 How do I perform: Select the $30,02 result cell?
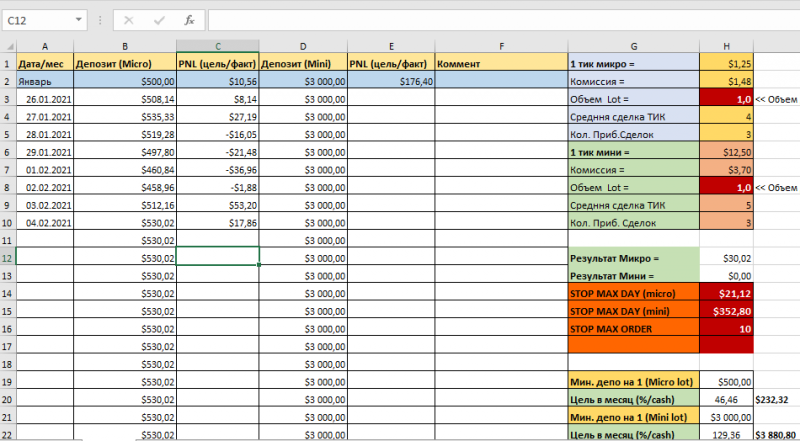pos(727,258)
